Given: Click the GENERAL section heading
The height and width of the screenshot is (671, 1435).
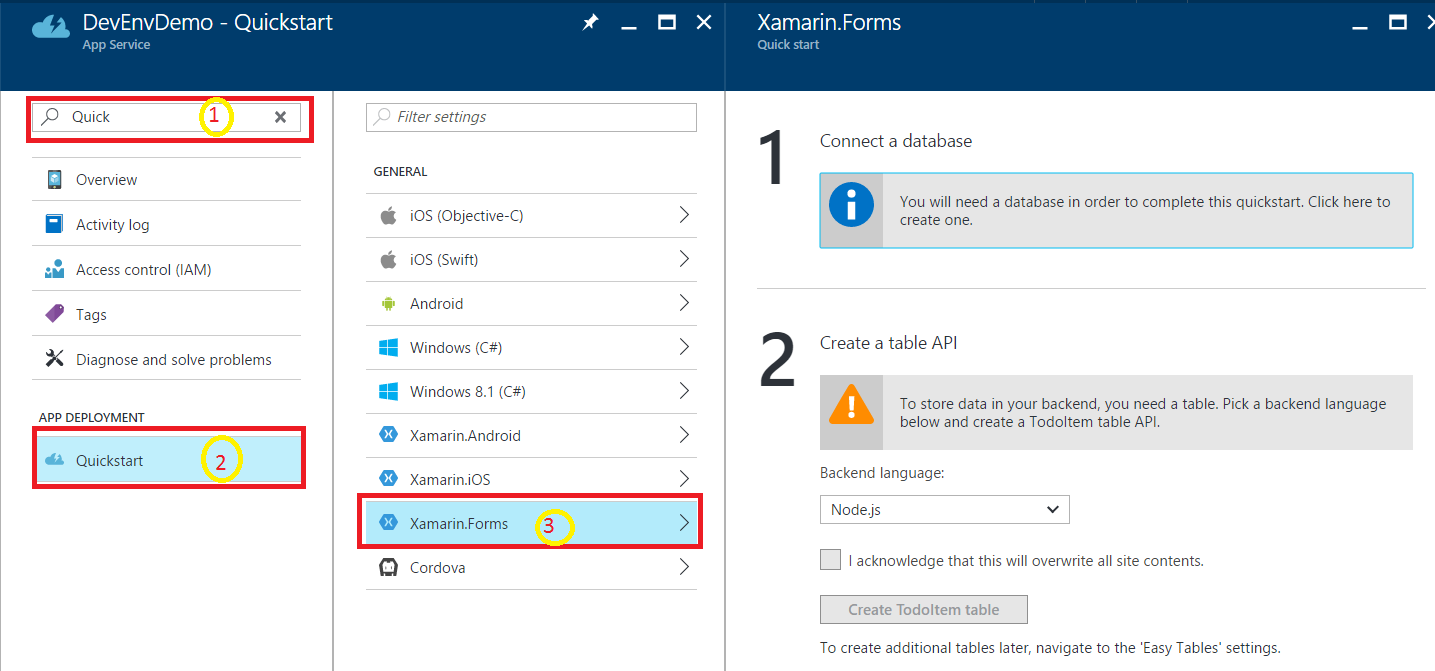Looking at the screenshot, I should pos(400,172).
